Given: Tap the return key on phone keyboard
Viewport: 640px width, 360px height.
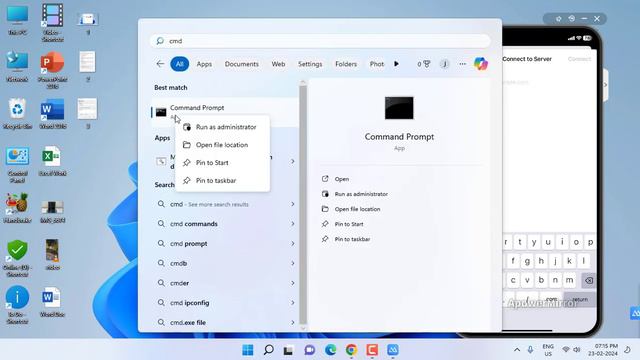Looking at the screenshot, I should point(580,299).
